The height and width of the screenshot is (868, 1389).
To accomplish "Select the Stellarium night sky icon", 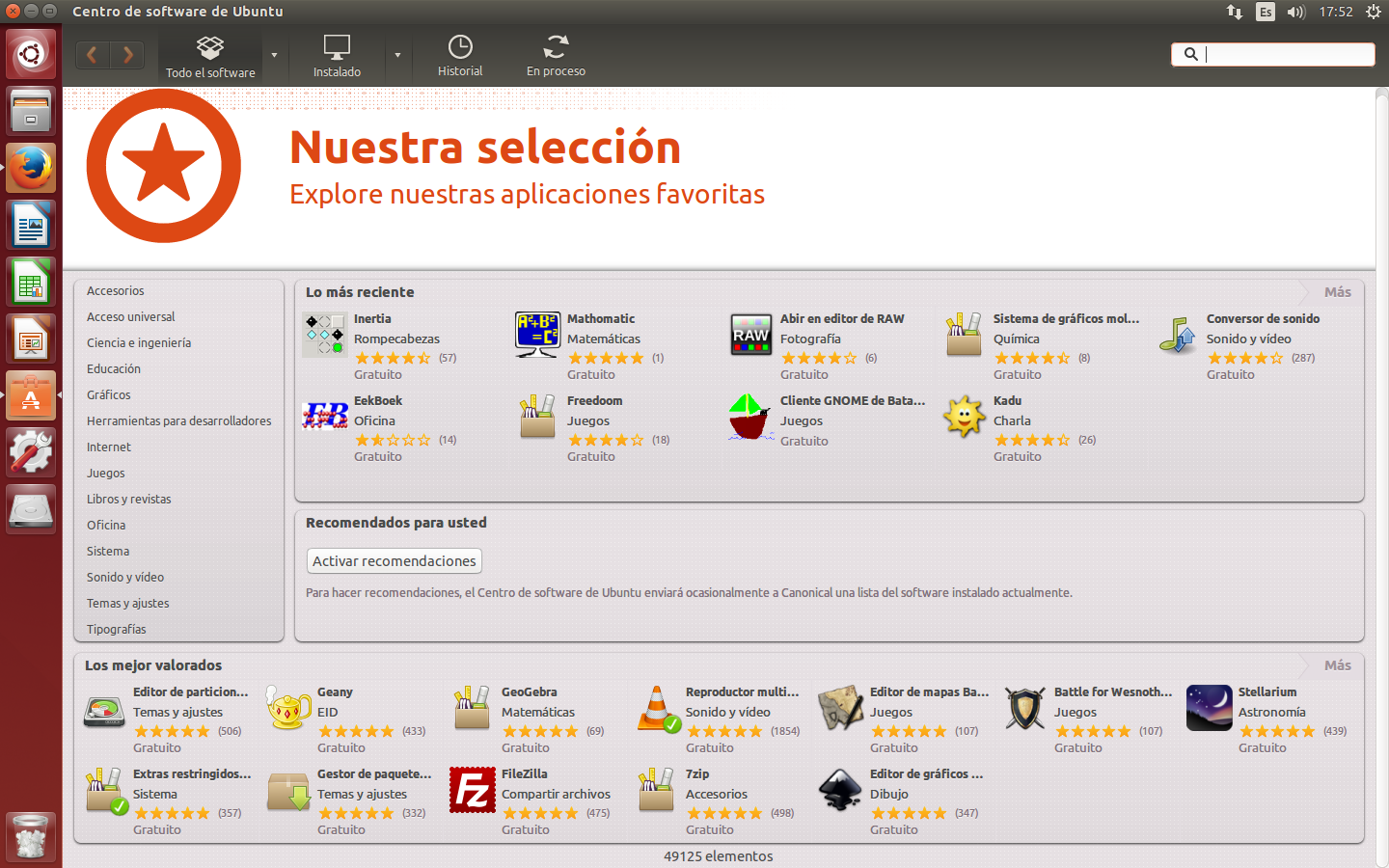I will click(1210, 708).
